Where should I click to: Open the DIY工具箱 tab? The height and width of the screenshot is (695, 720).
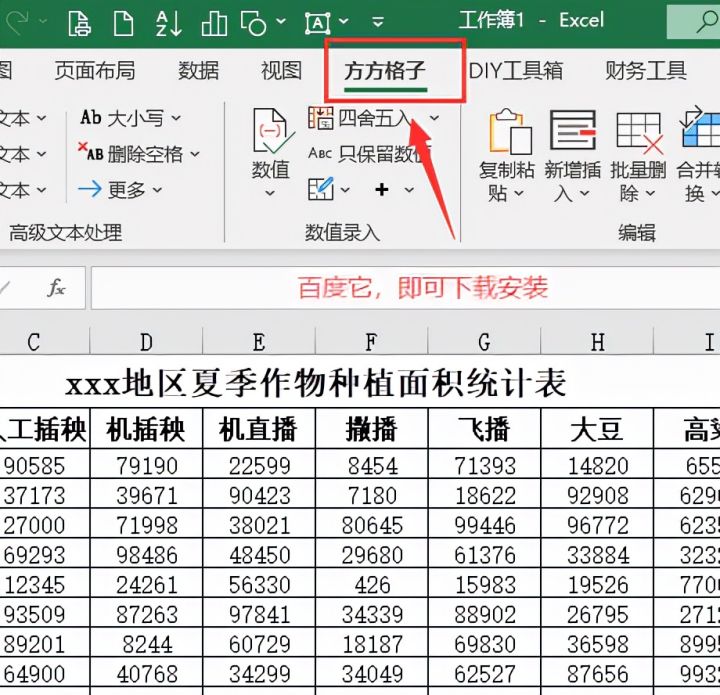click(x=516, y=71)
